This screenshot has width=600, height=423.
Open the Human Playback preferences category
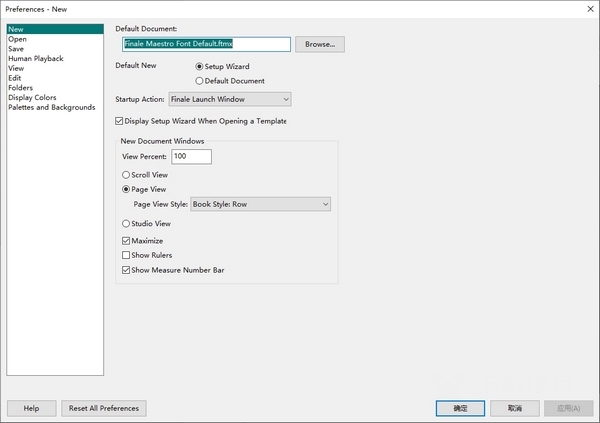[x=35, y=59]
